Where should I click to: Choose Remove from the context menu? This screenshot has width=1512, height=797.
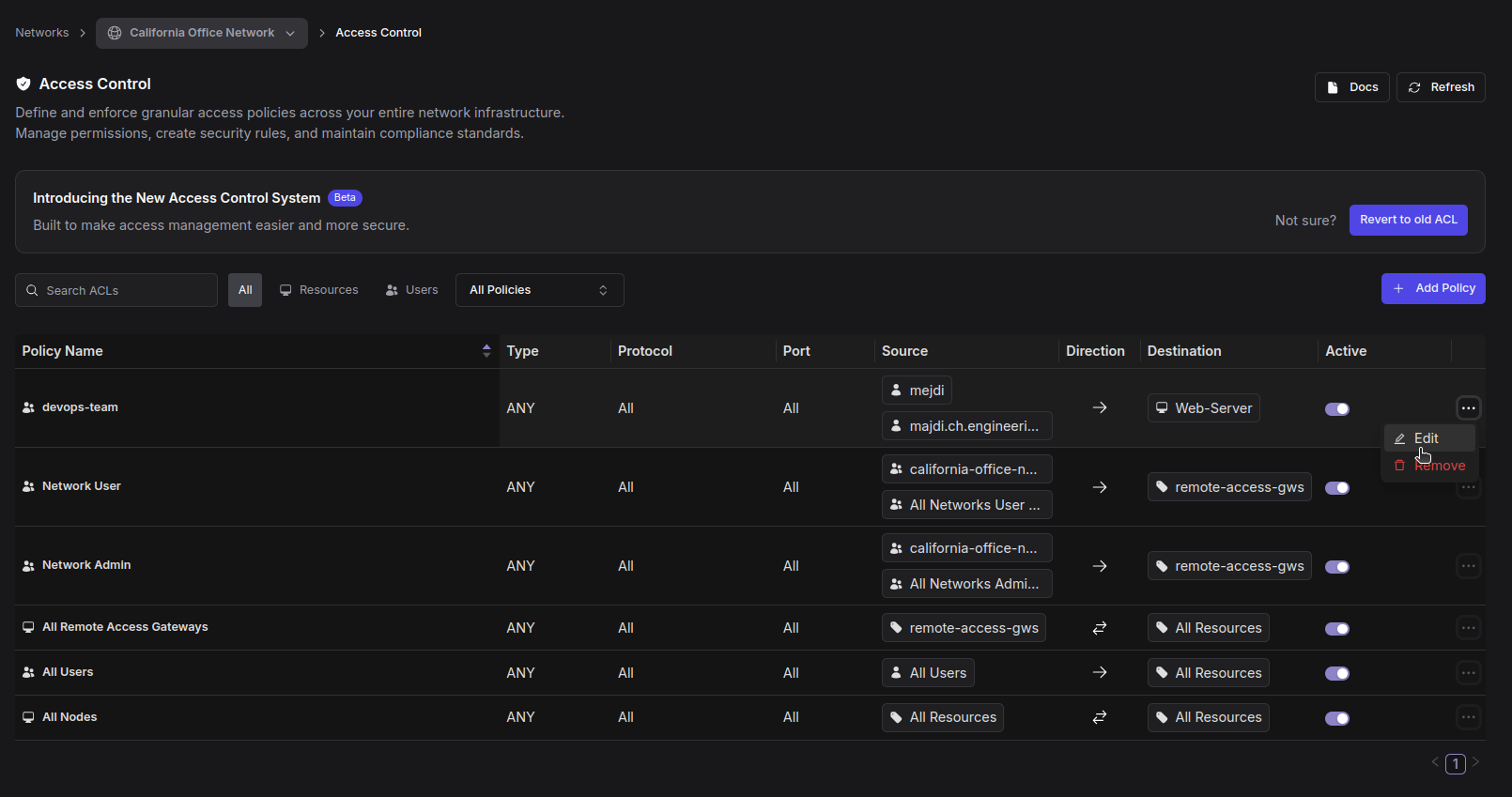tap(1439, 466)
